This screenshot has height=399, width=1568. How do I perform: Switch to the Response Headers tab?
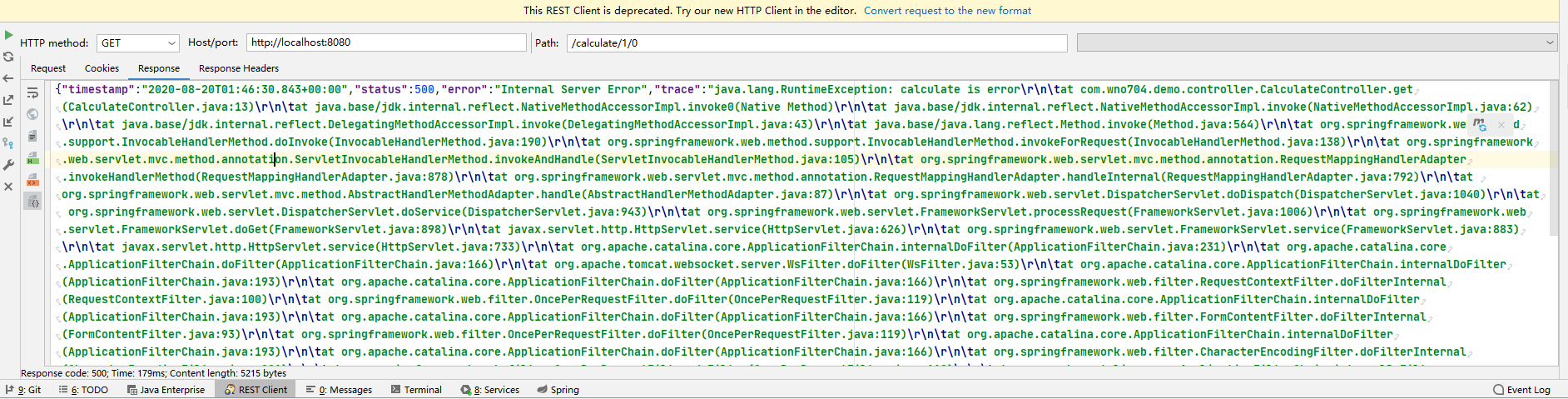[x=238, y=68]
